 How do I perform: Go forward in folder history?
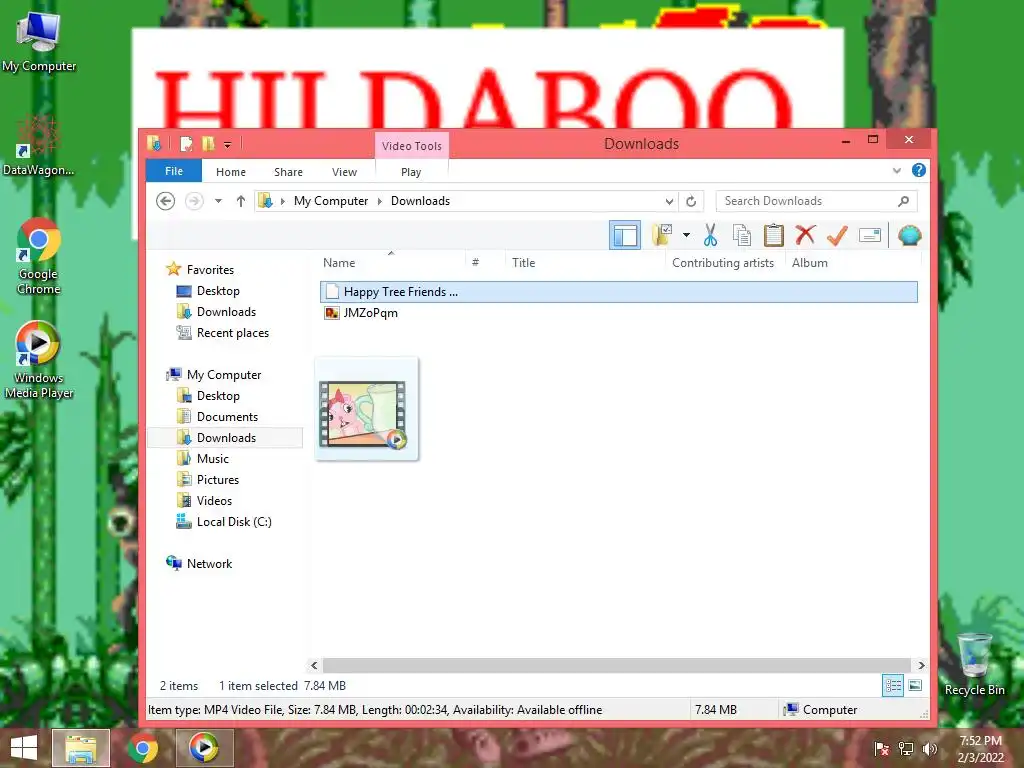[194, 201]
